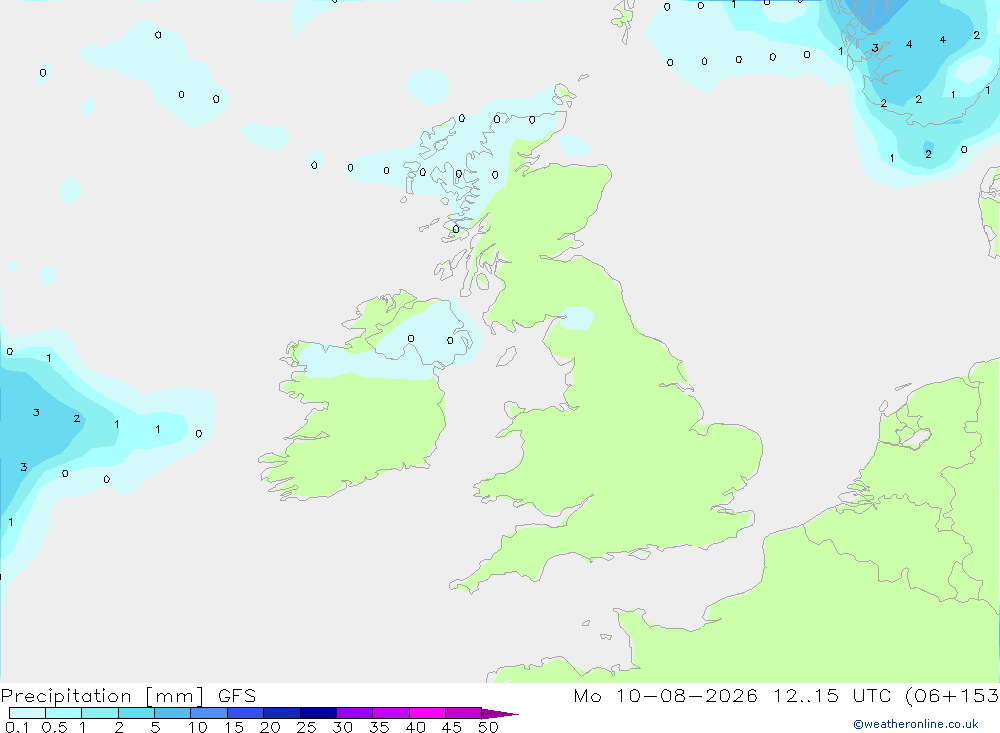Image resolution: width=1000 pixels, height=733 pixels.
Task: Pick the 20–25 mm dark blue swatch
Action: click(x=281, y=713)
